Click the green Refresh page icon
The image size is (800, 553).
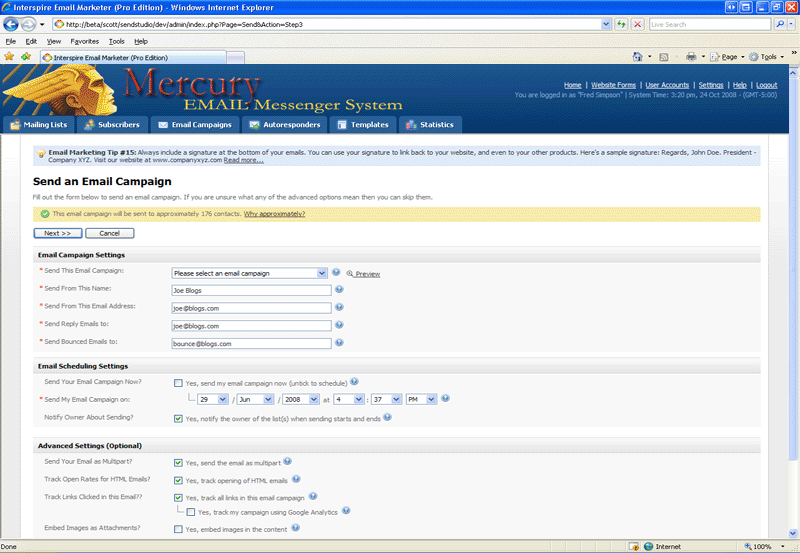coord(621,24)
